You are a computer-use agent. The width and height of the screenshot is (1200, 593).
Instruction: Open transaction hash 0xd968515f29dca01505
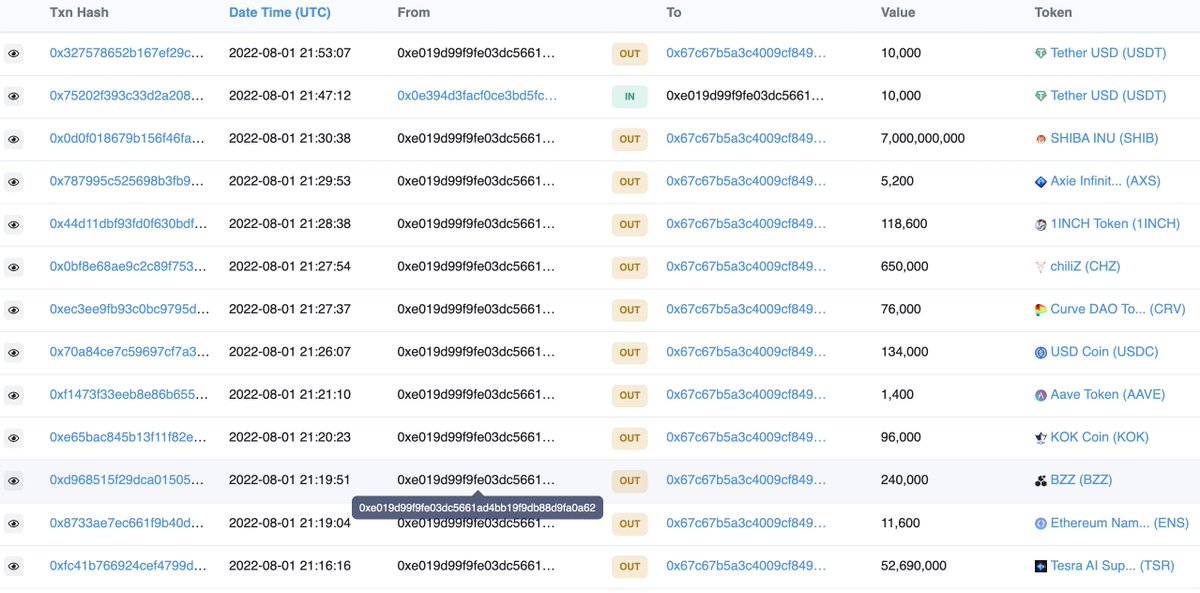pyautogui.click(x=128, y=480)
